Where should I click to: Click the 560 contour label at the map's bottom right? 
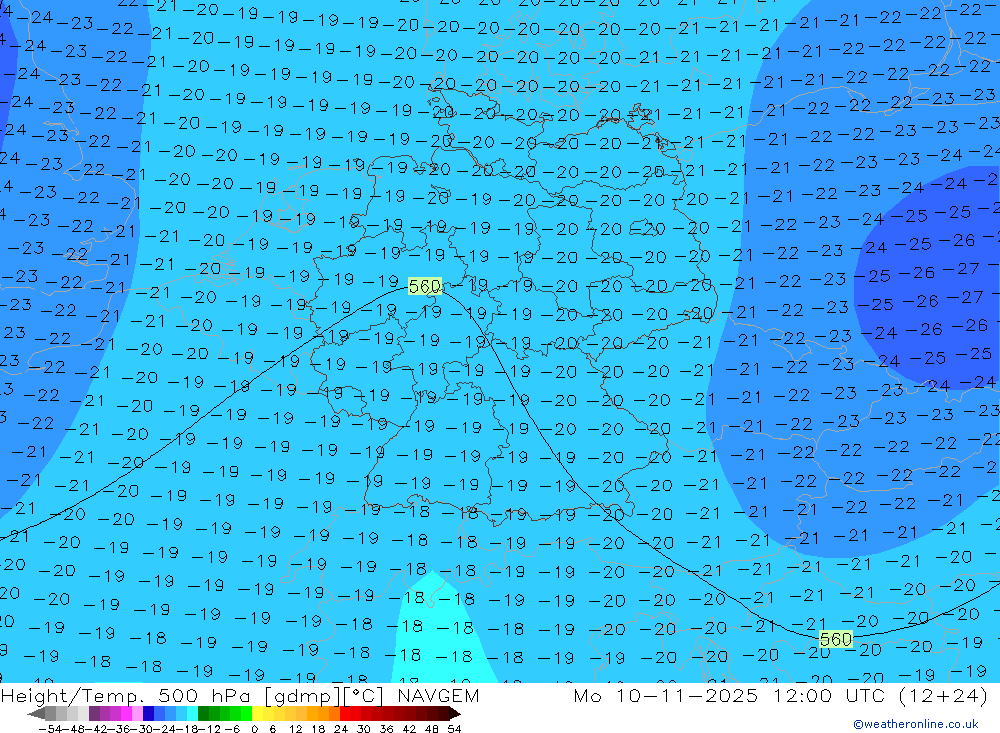pyautogui.click(x=835, y=639)
